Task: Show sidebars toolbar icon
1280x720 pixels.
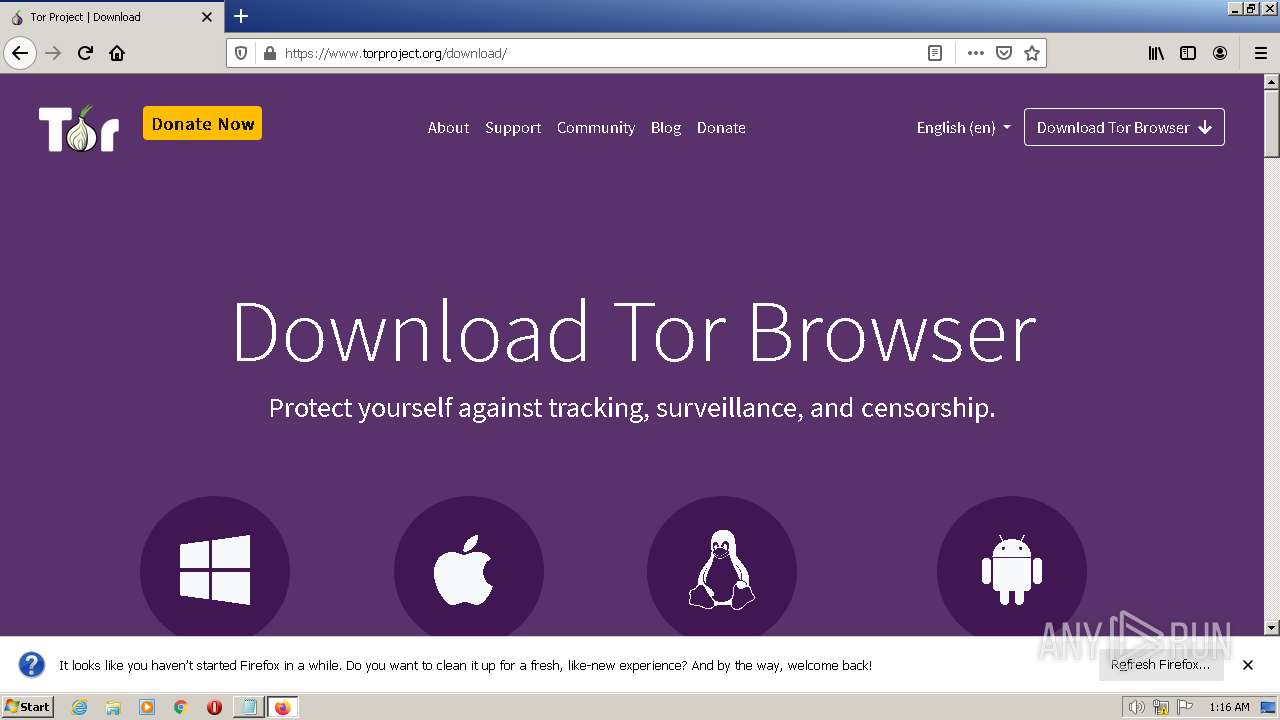Action: click(1188, 53)
